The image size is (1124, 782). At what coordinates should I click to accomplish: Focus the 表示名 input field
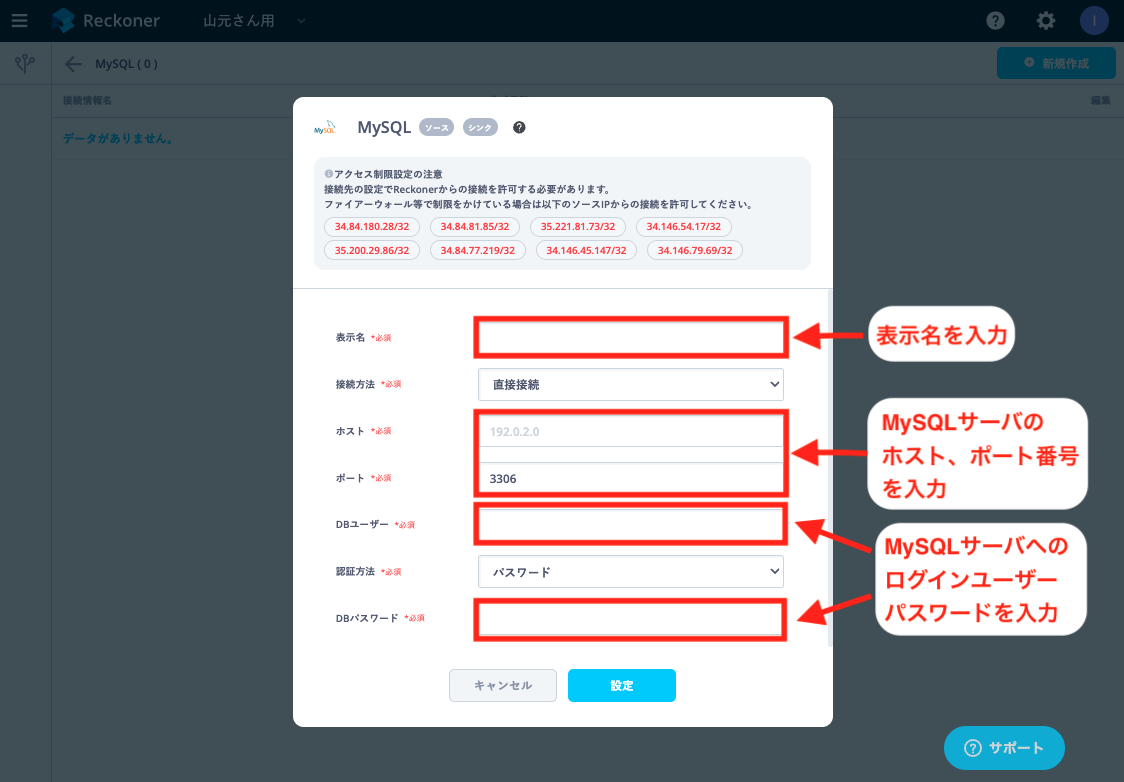click(631, 338)
